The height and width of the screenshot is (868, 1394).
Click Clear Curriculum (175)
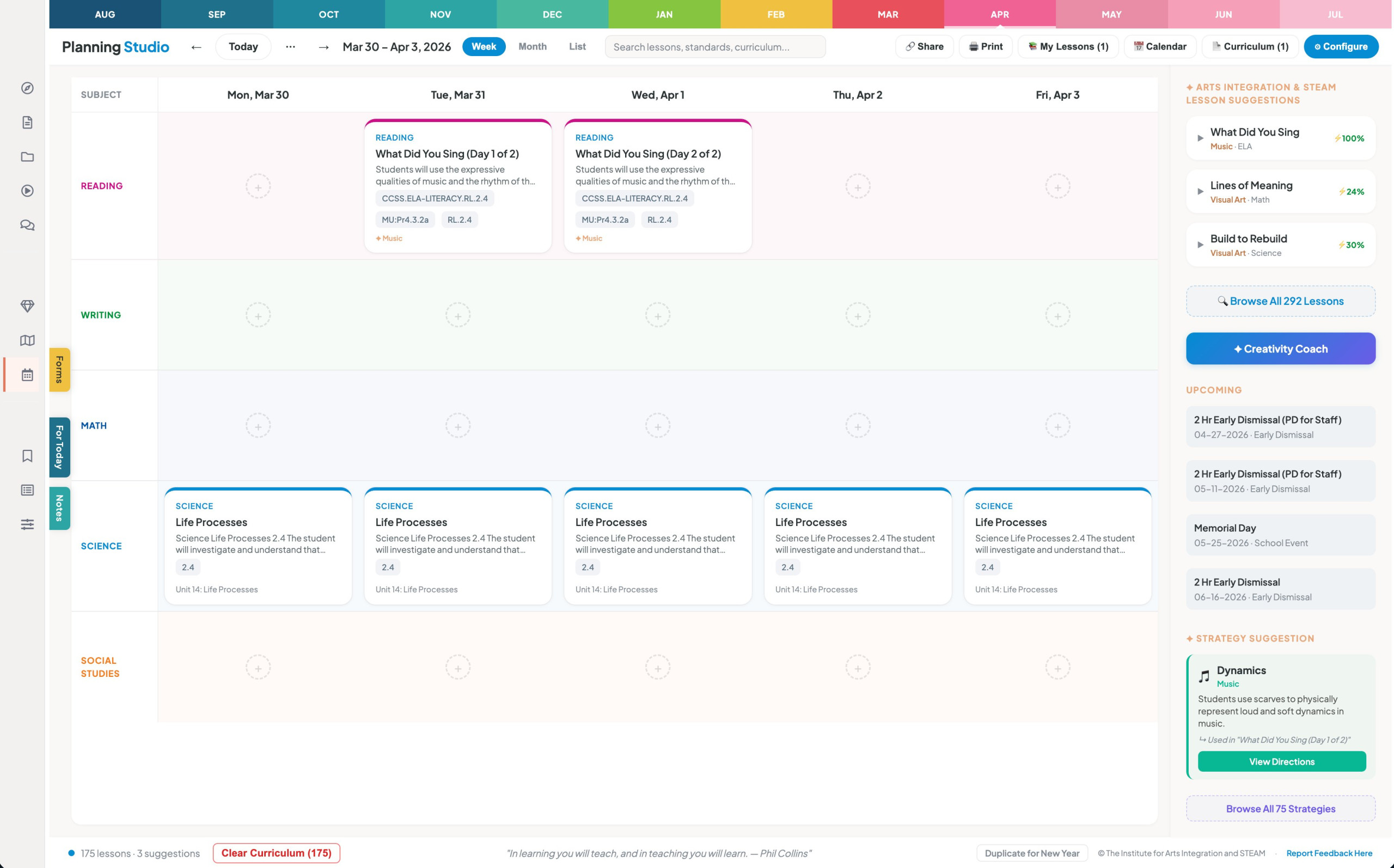pos(276,853)
